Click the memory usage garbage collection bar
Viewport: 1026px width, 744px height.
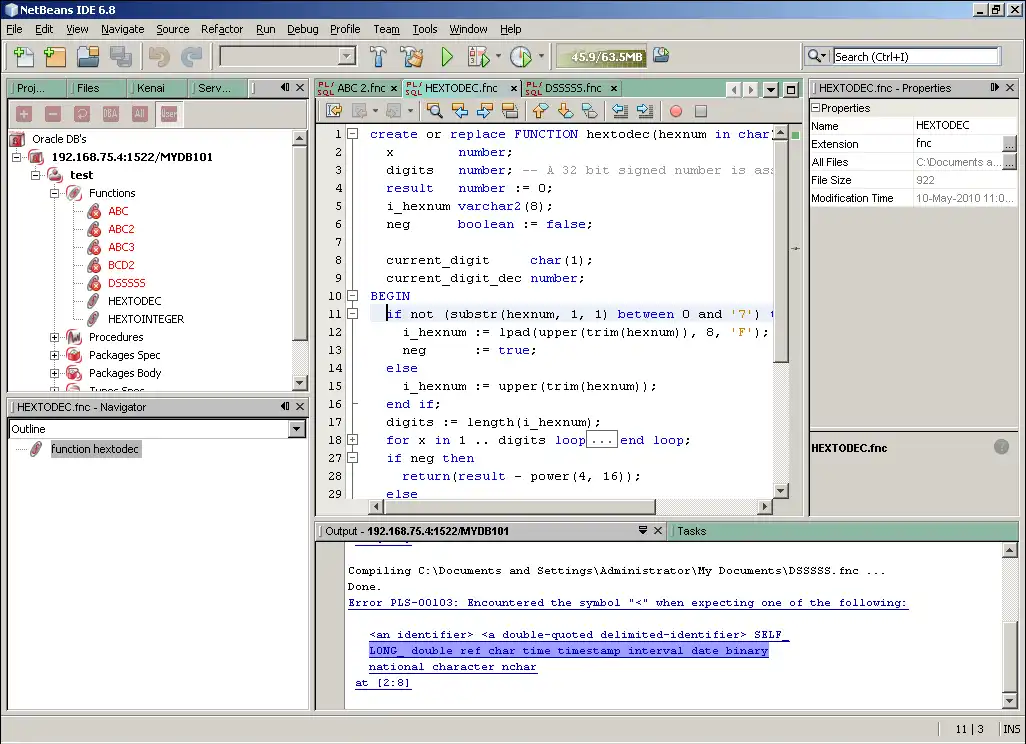601,57
